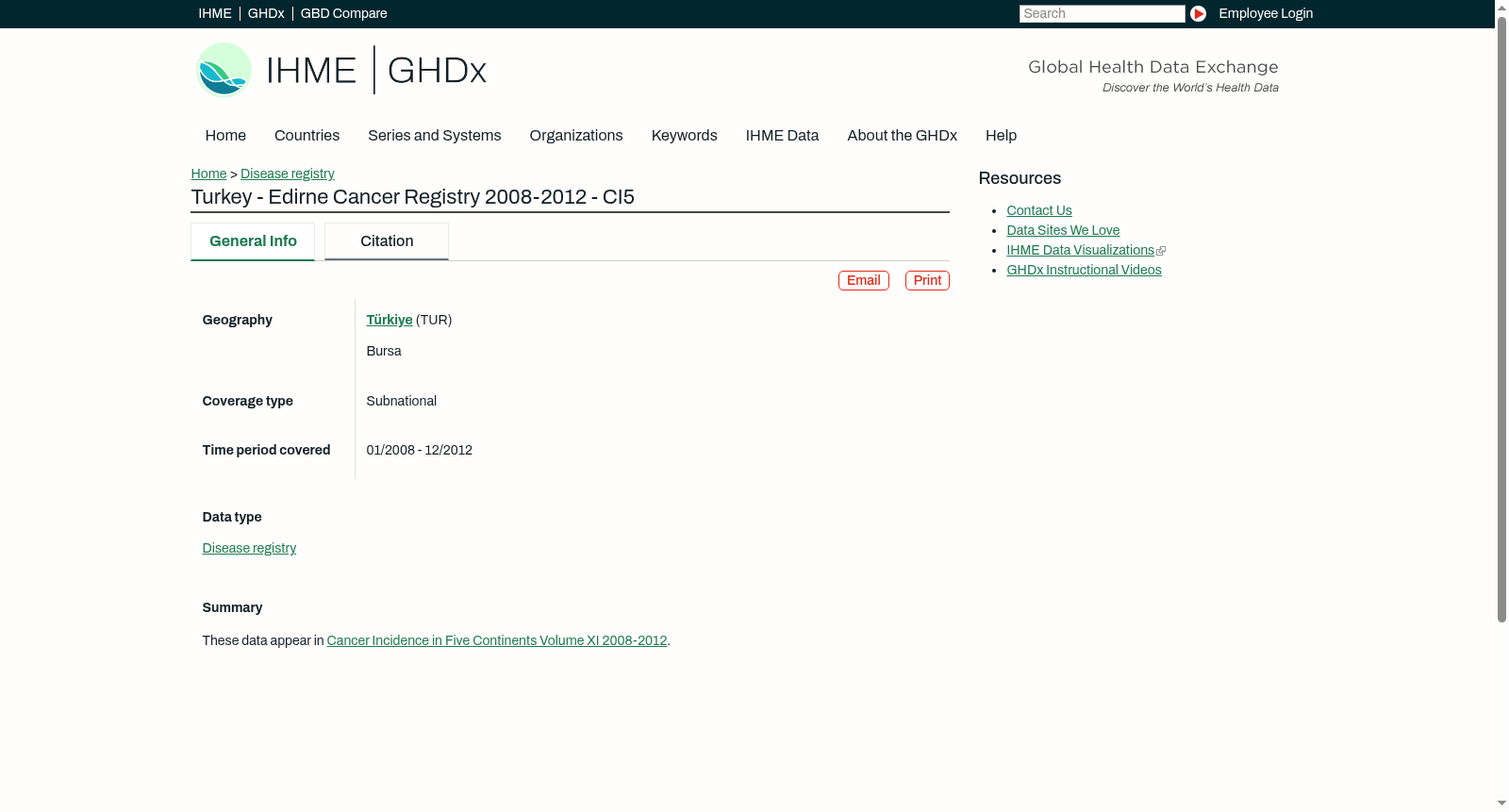Open the Help menu
This screenshot has height=812, width=1509.
pos(1001,136)
